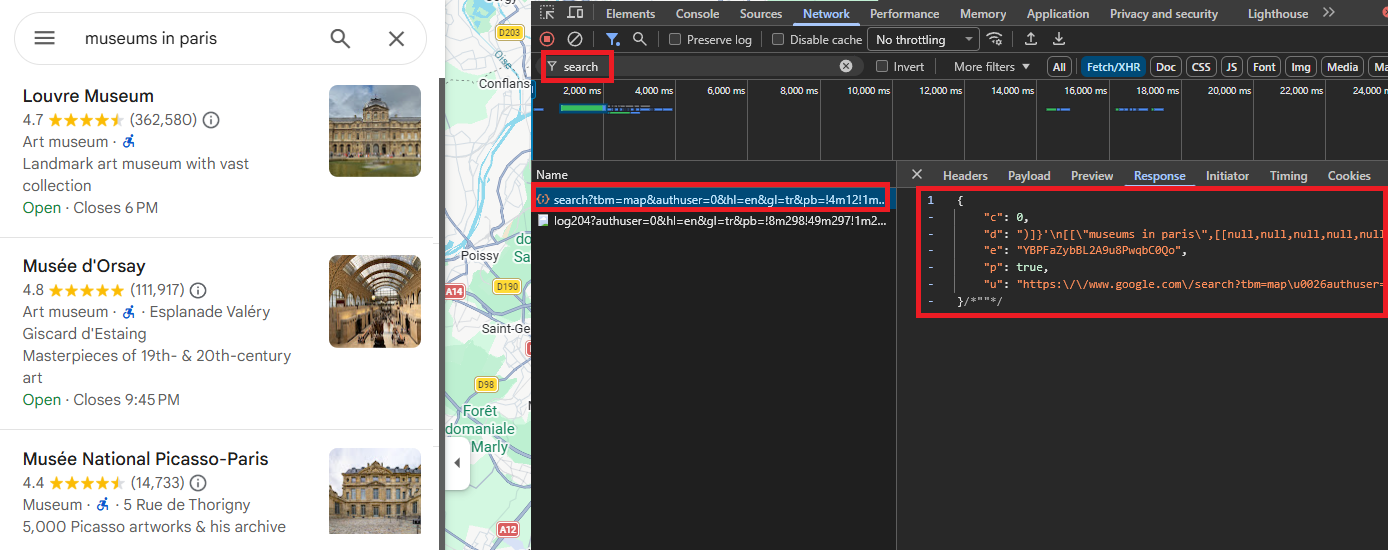Click the export HAR download icon
Viewport: 1388px width, 550px height.
1059,39
